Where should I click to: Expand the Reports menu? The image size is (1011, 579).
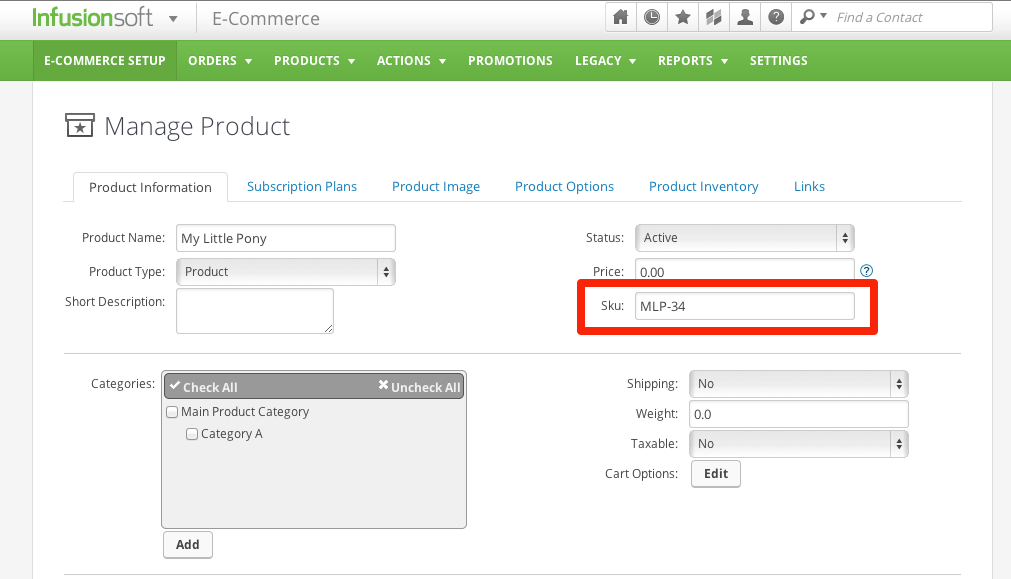[x=692, y=61]
